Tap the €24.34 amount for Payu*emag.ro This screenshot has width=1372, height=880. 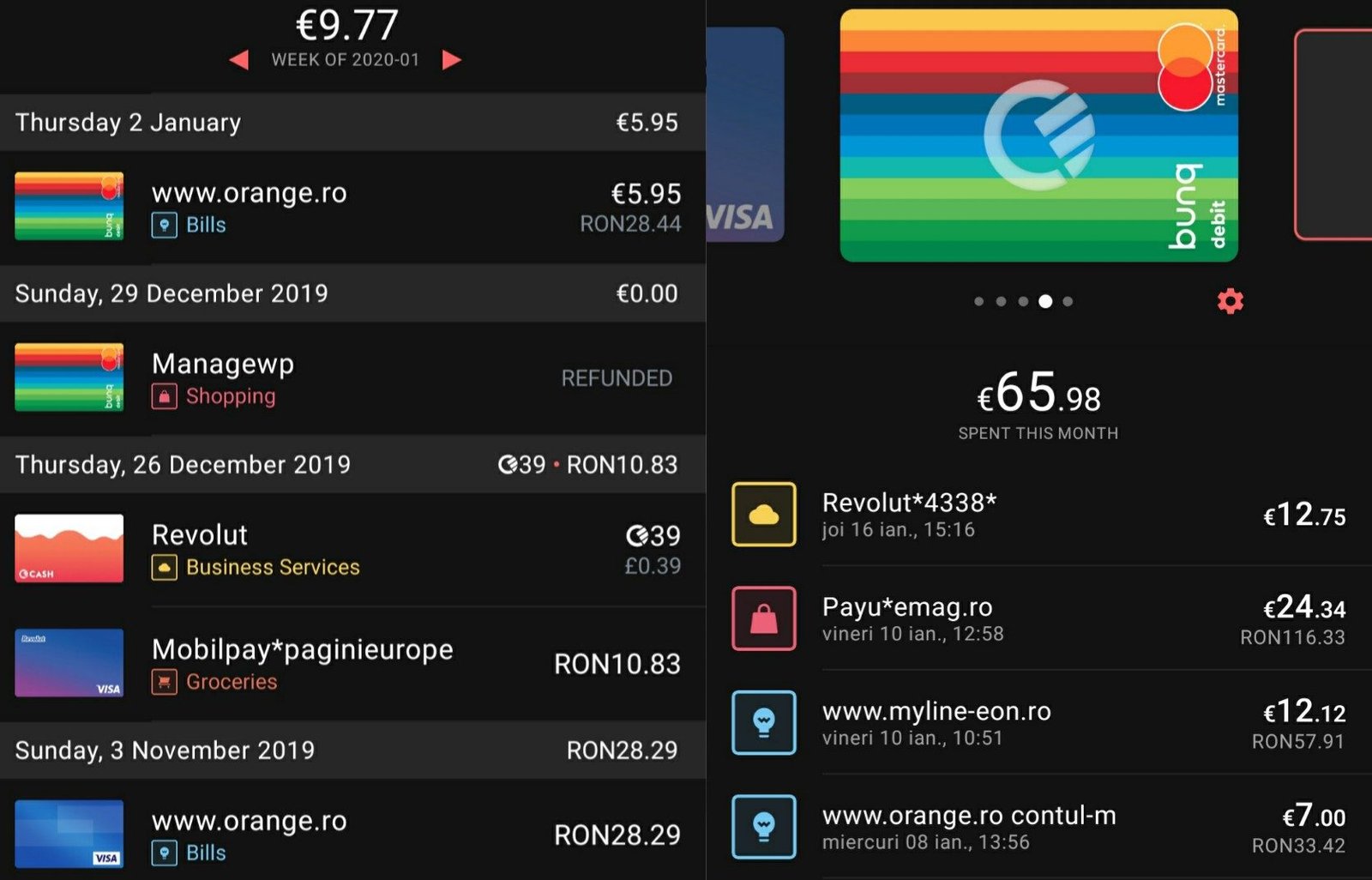coord(1304,607)
